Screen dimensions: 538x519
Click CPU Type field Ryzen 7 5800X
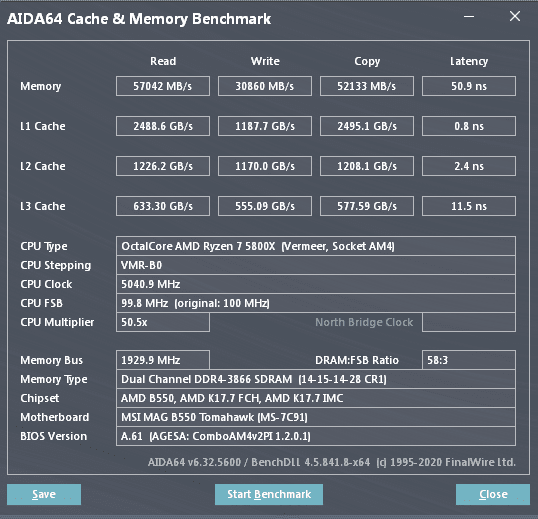pyautogui.click(x=316, y=246)
